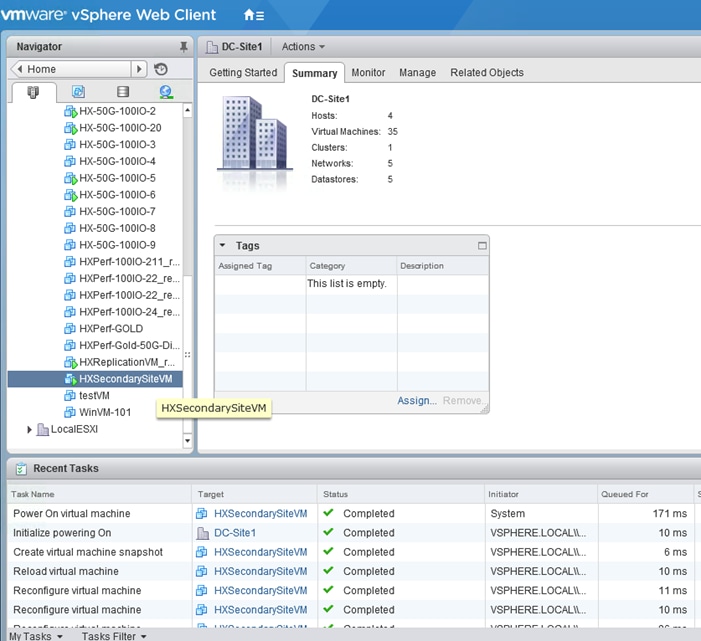This screenshot has height=641, width=701.
Task: Click Assign link in Tags panel
Action: pos(417,401)
